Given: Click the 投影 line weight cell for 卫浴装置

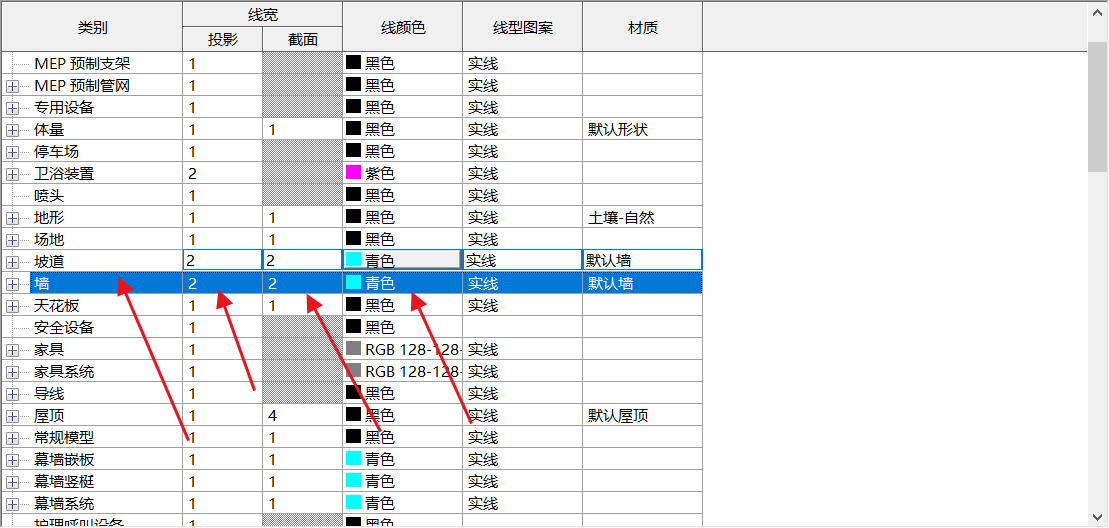Looking at the screenshot, I should [x=222, y=173].
